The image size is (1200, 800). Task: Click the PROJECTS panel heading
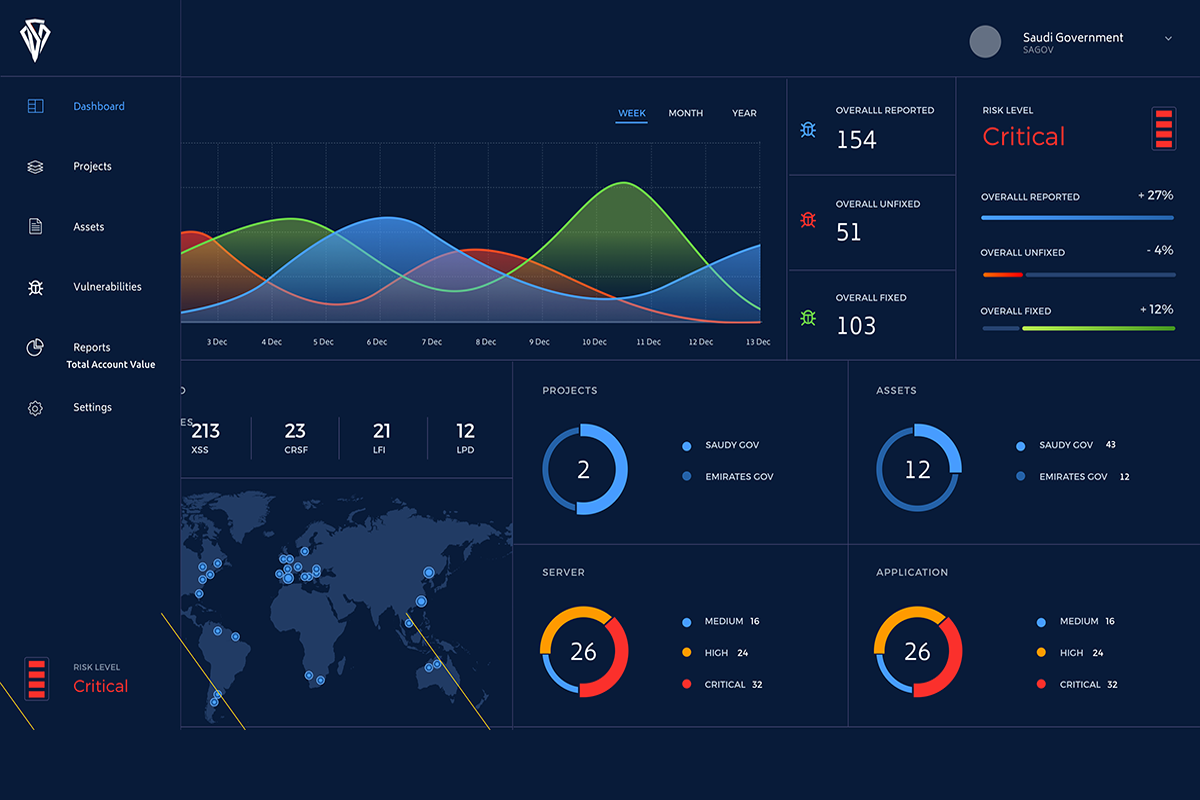pos(569,391)
